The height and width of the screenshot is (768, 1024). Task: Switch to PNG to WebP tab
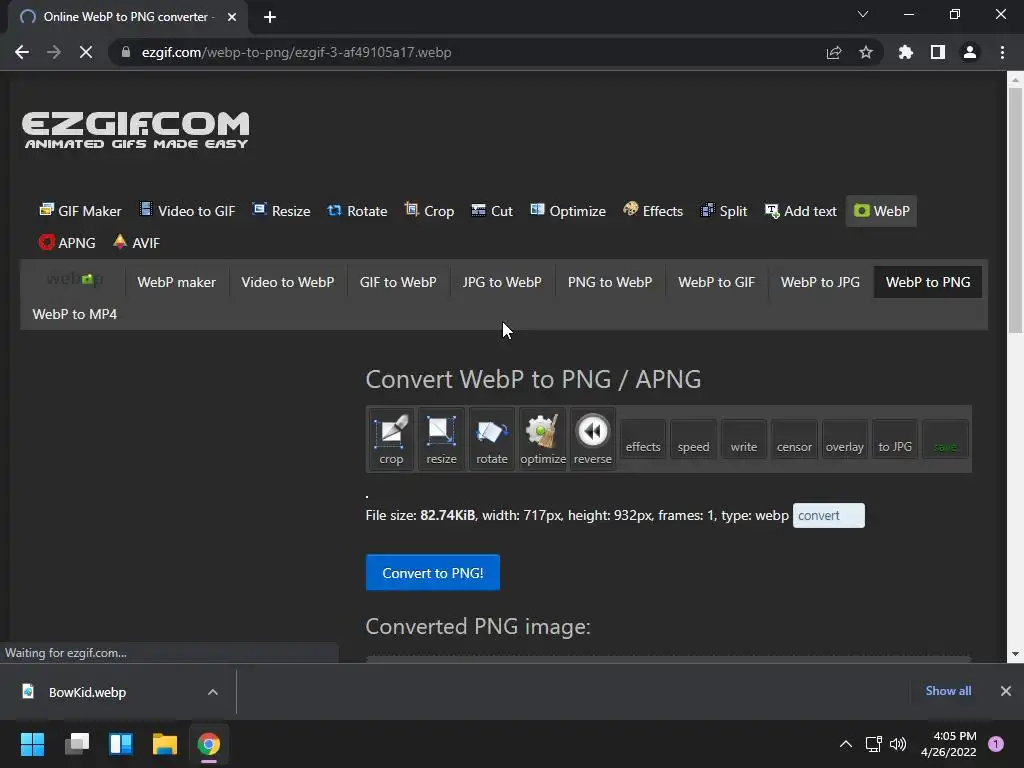pyautogui.click(x=609, y=282)
